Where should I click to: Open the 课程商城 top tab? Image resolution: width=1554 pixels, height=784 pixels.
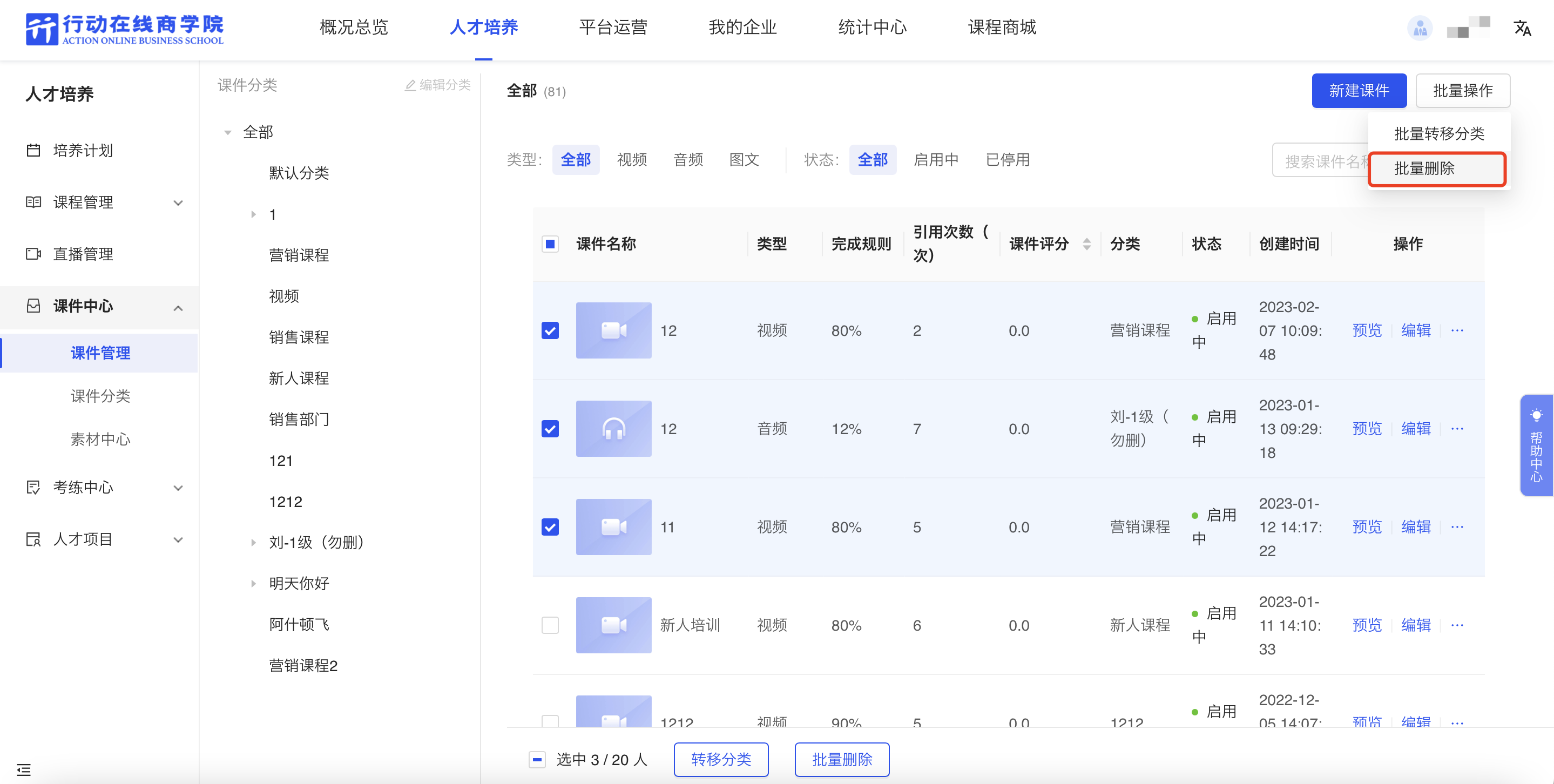point(1002,27)
